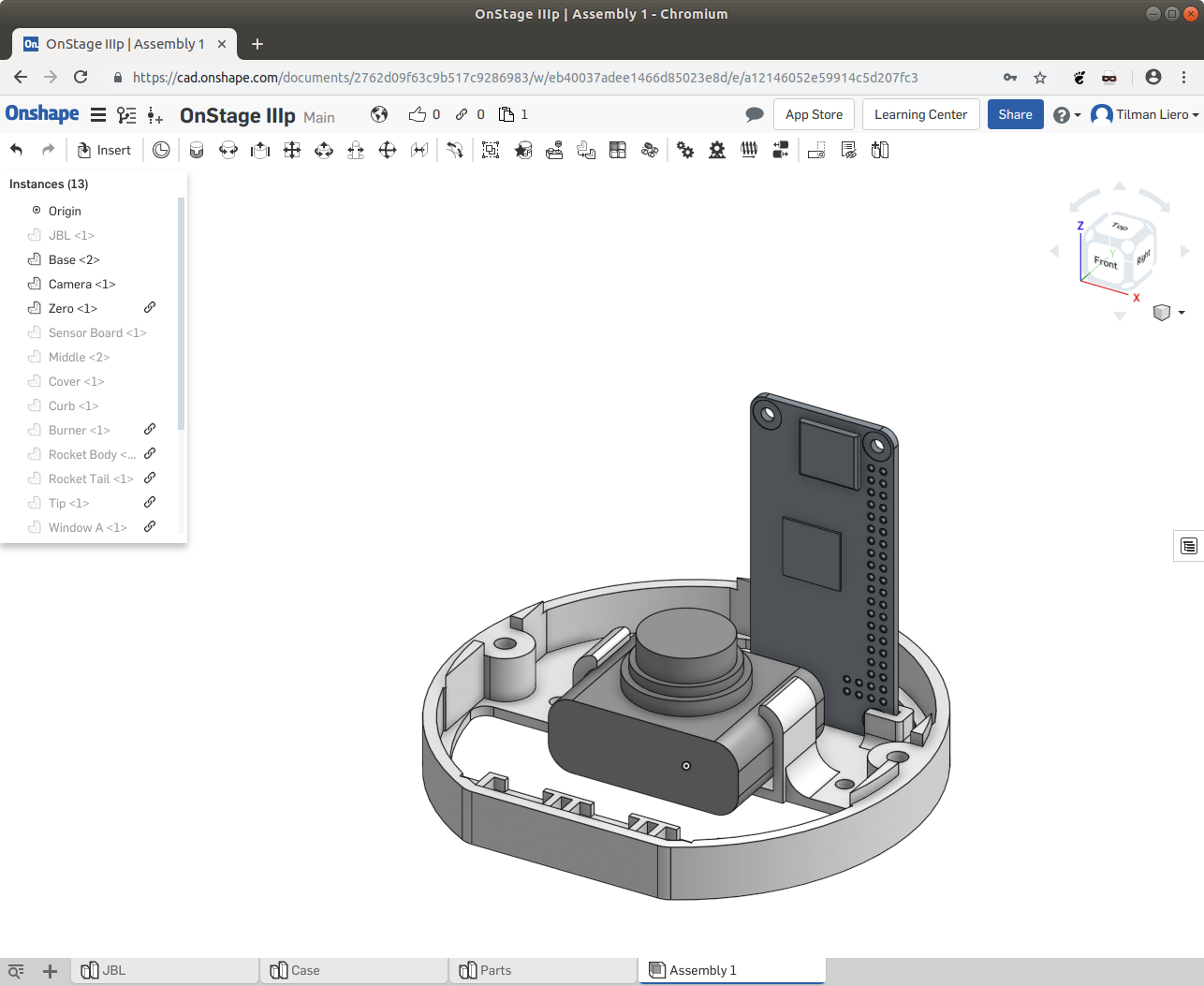Switch to the Case tab
Viewport: 1204px width, 986px height.
355,970
